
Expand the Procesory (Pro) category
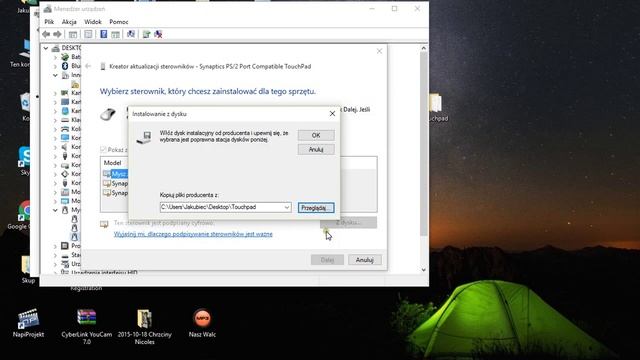coord(55,246)
